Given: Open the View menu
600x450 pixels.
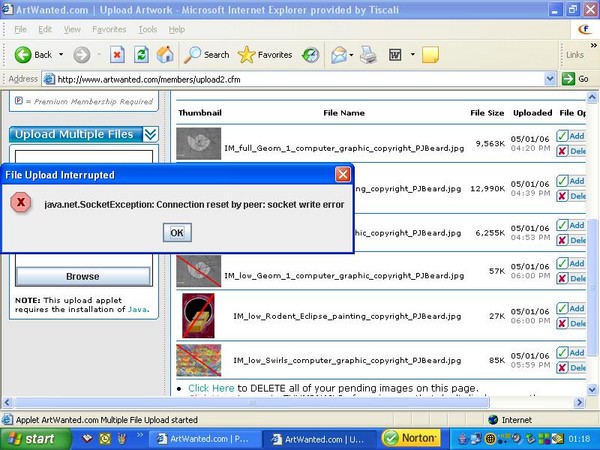Looking at the screenshot, I should click(72, 29).
